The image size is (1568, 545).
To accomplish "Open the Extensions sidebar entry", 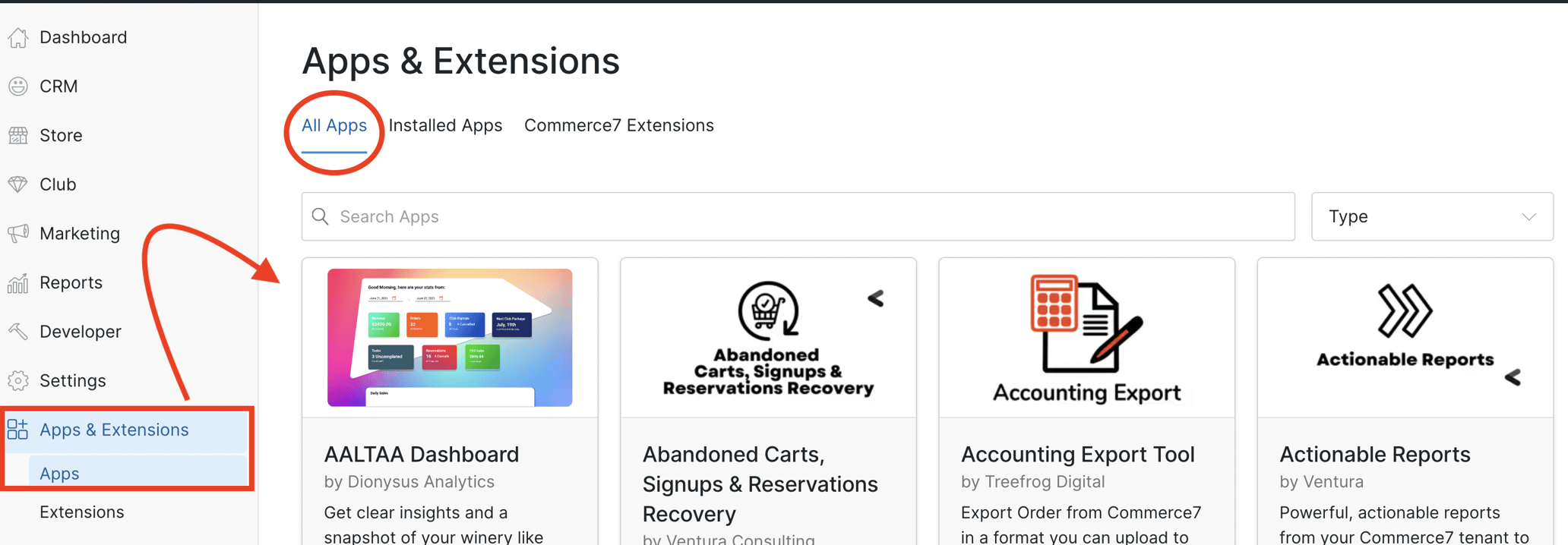I will pyautogui.click(x=81, y=512).
